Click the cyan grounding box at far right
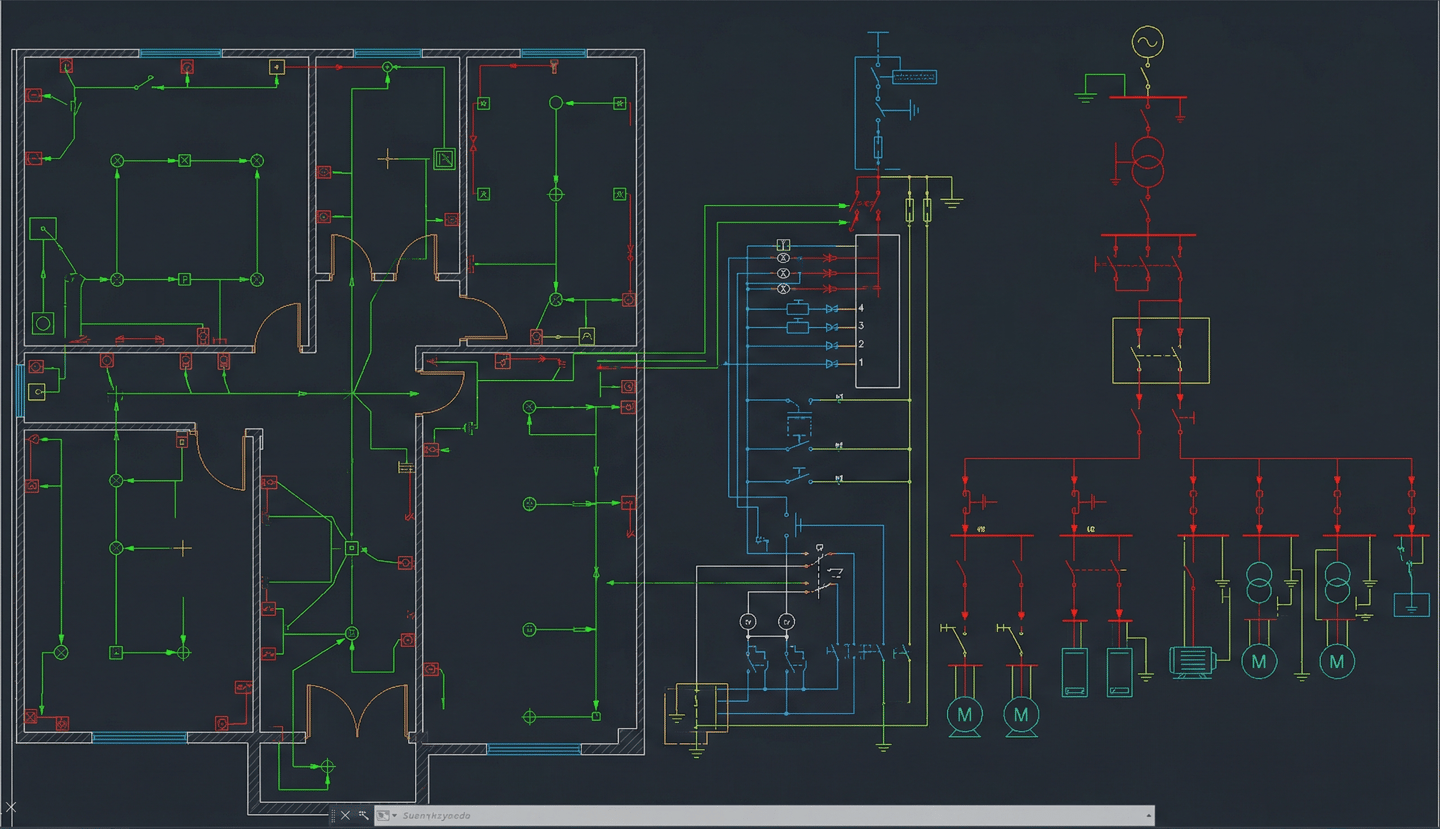The image size is (1440, 829). 1411,605
